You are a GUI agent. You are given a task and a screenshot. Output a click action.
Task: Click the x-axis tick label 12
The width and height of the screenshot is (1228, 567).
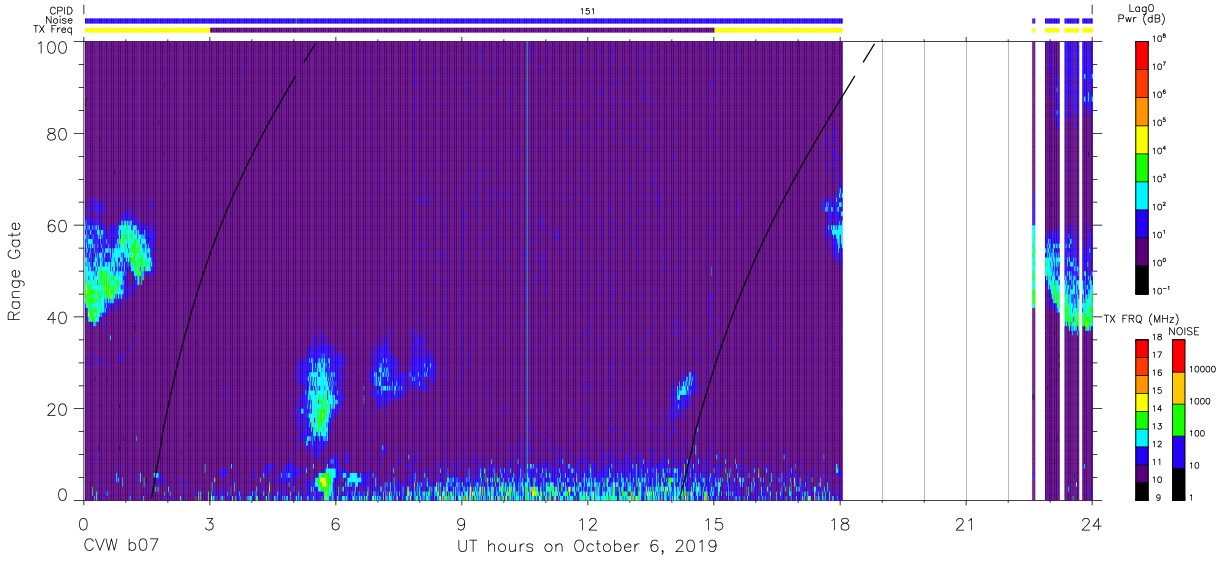(588, 525)
